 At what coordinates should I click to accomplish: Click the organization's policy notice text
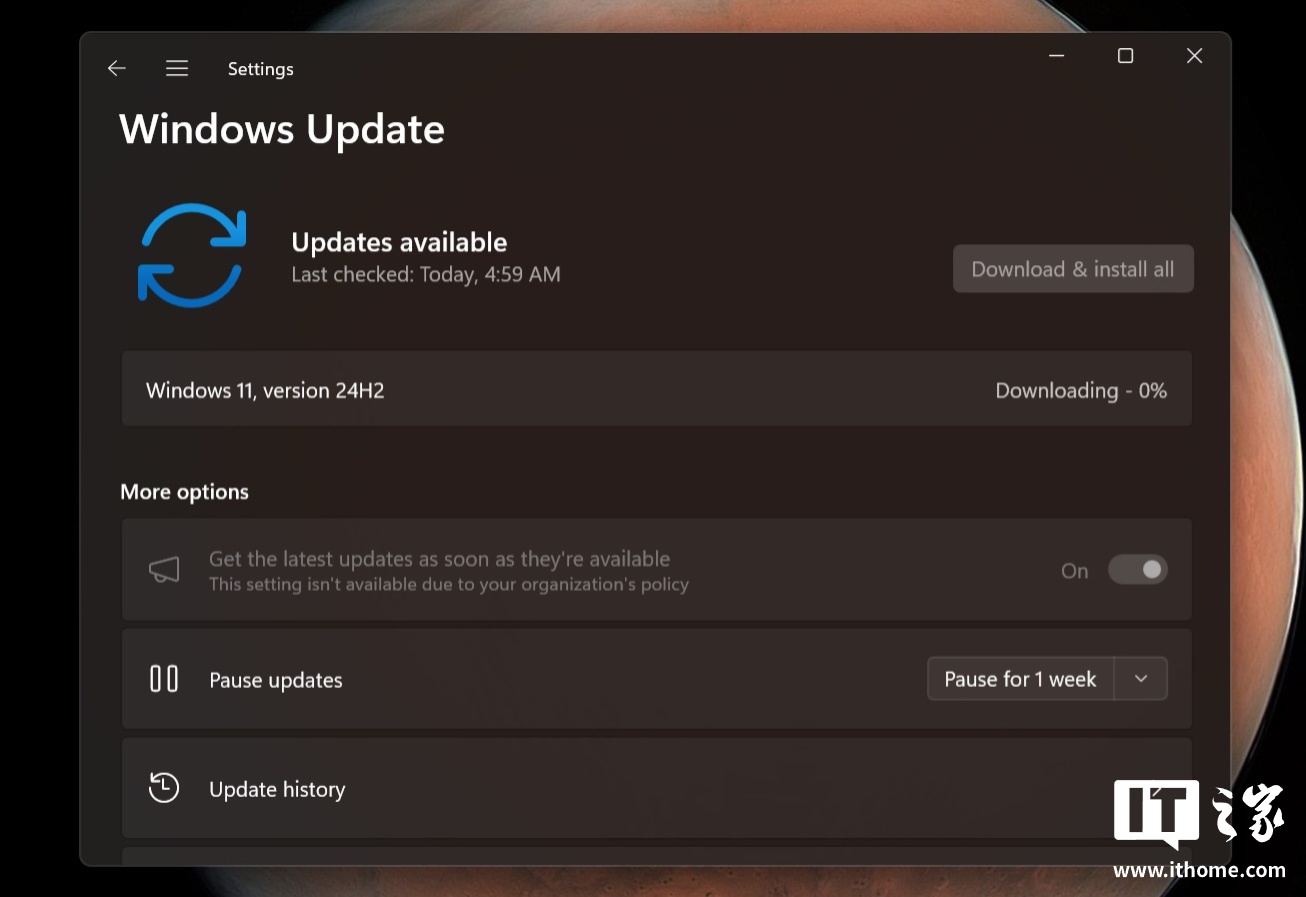pos(449,585)
